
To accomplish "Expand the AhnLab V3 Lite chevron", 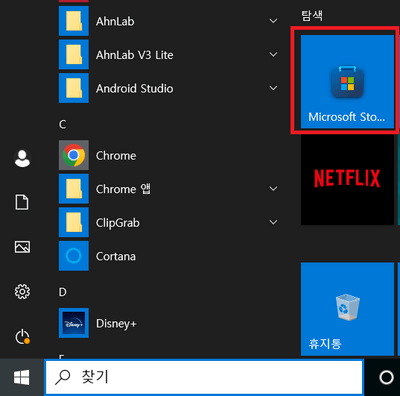I will (x=273, y=54).
